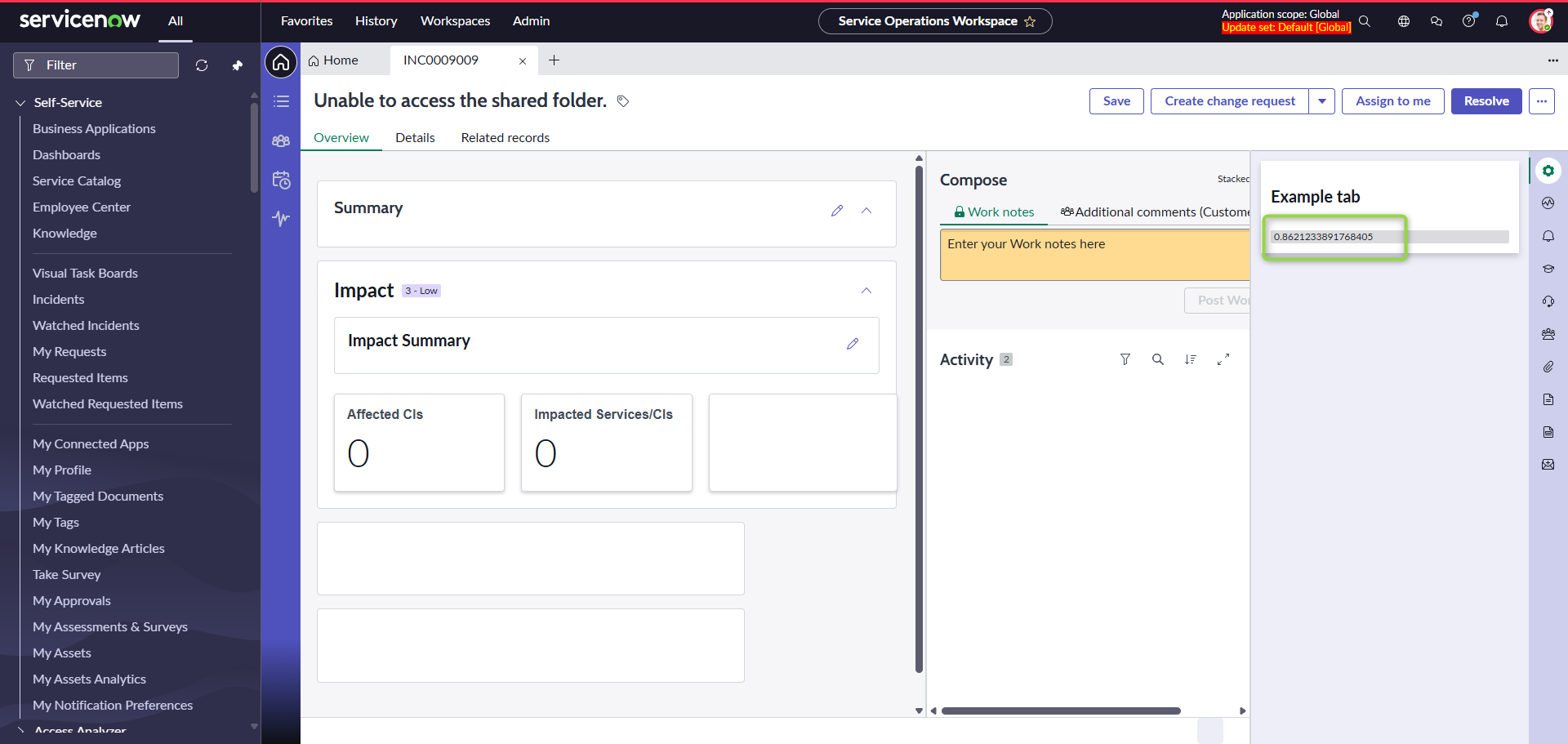The image size is (1568, 744).
Task: Click the Assign to me button
Action: (x=1392, y=101)
